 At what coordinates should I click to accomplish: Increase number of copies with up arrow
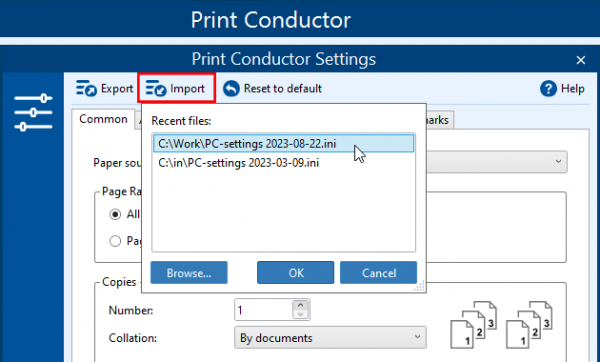(300, 305)
